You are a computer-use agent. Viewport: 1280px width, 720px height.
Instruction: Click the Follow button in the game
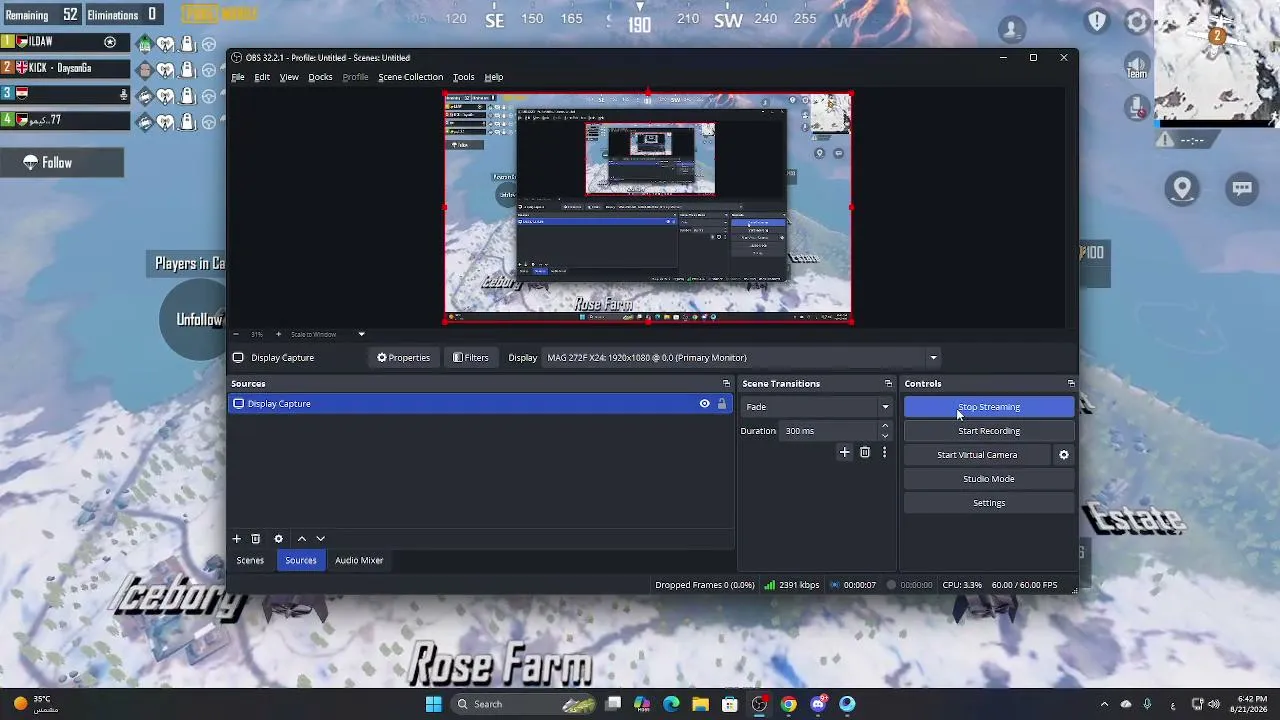(x=61, y=163)
